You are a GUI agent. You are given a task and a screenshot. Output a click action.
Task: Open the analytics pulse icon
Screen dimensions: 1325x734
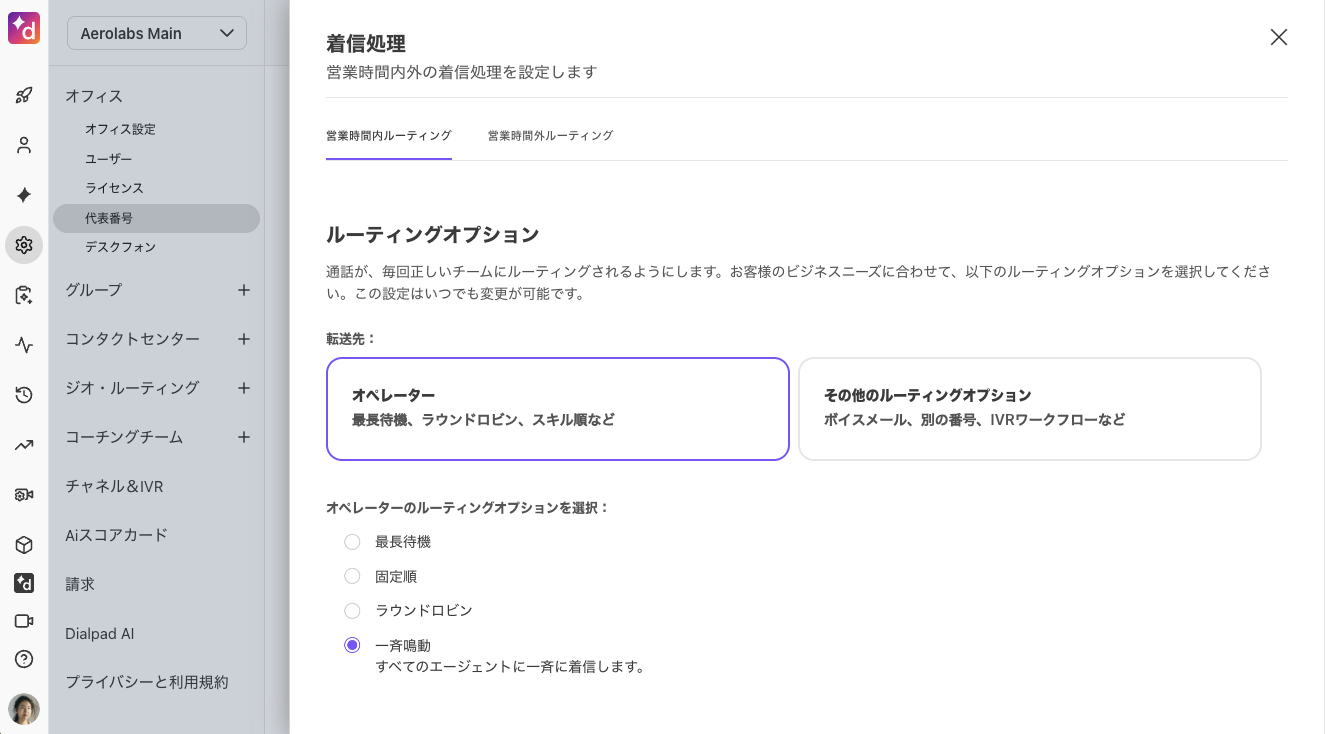click(x=24, y=345)
